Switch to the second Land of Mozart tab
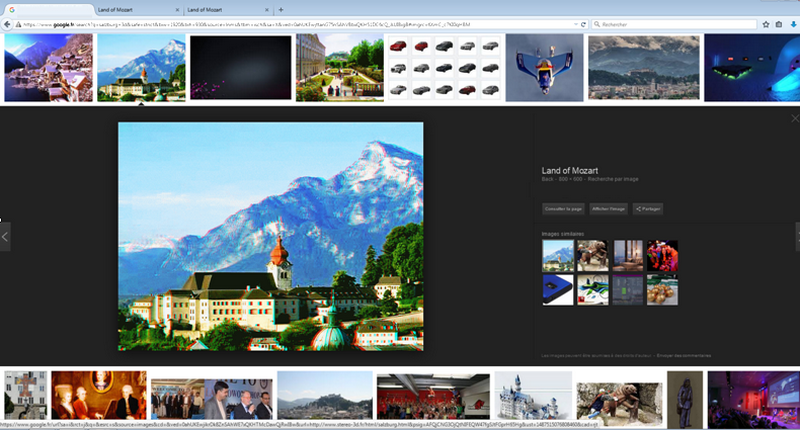Screen dimensions: 800x430 coord(228,10)
